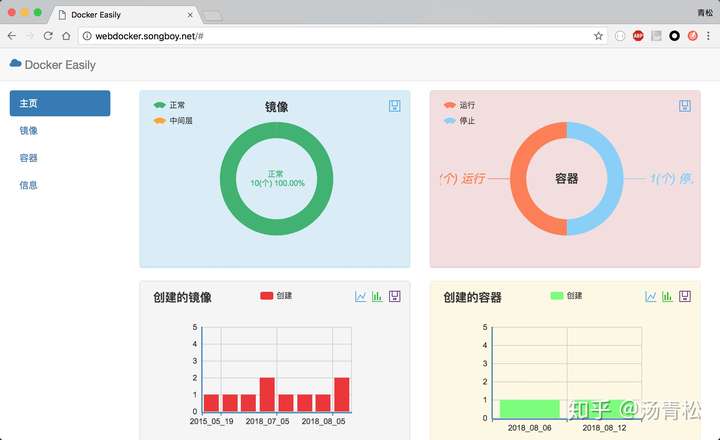This screenshot has height=440, width=720.
Task: Click the gray square extension icon
Action: [656, 36]
